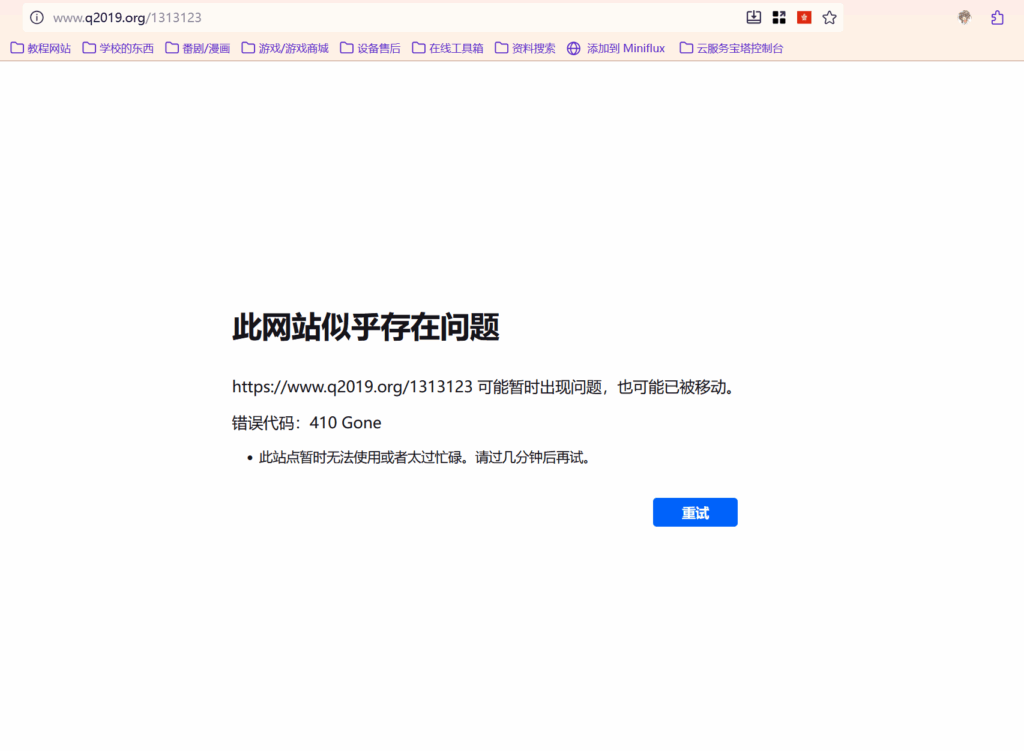Click the site information icon in address bar
The image size is (1024, 751).
(37, 17)
